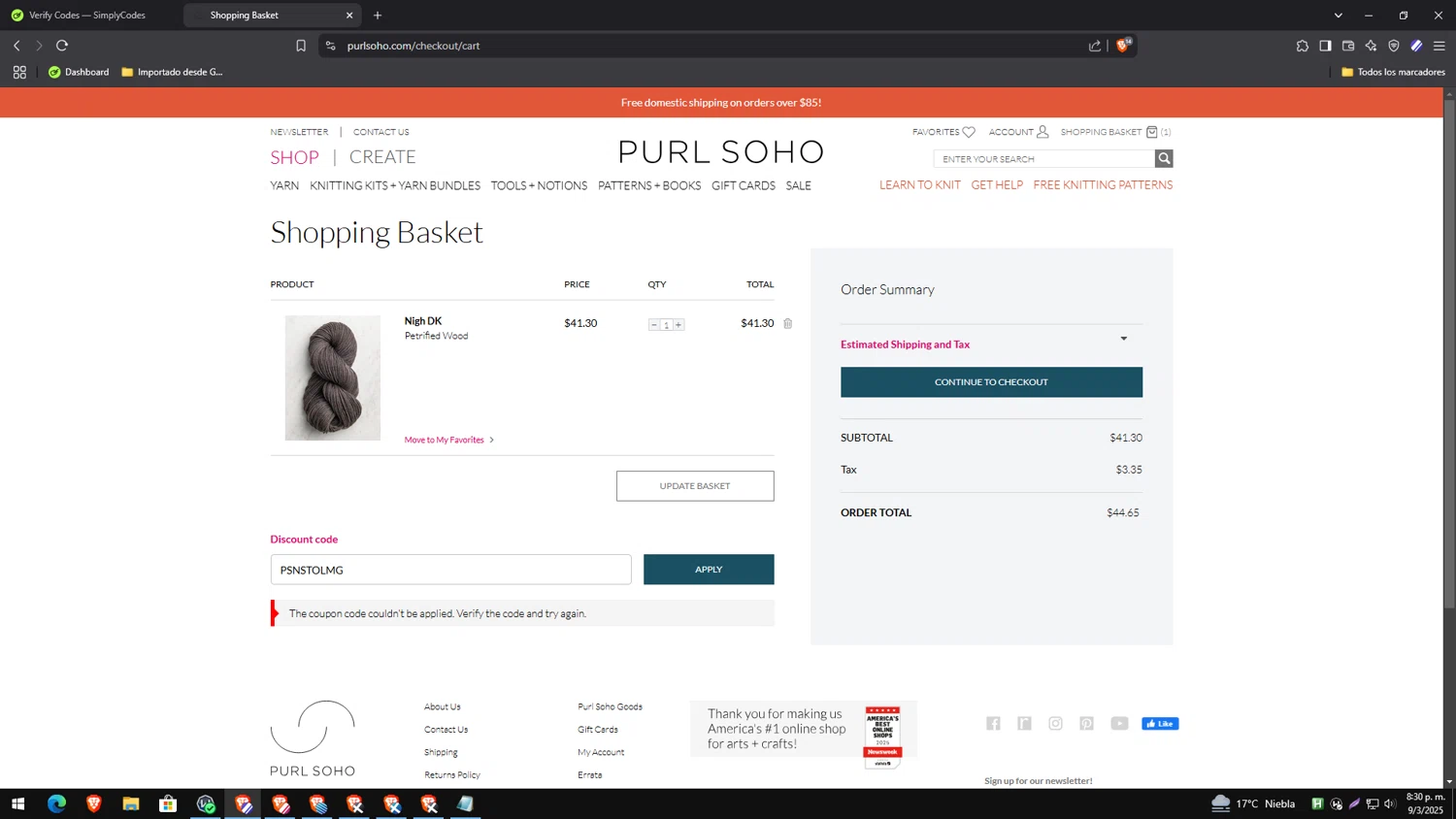Viewport: 1456px width, 819px height.
Task: Open the YARN menu
Action: tap(284, 185)
